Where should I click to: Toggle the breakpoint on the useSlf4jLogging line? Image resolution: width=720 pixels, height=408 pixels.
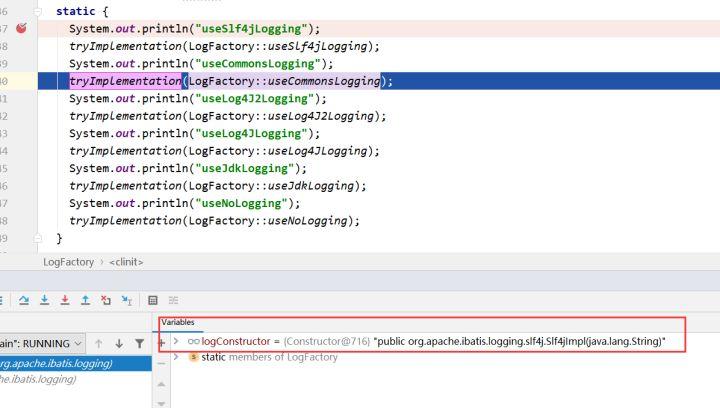point(21,28)
